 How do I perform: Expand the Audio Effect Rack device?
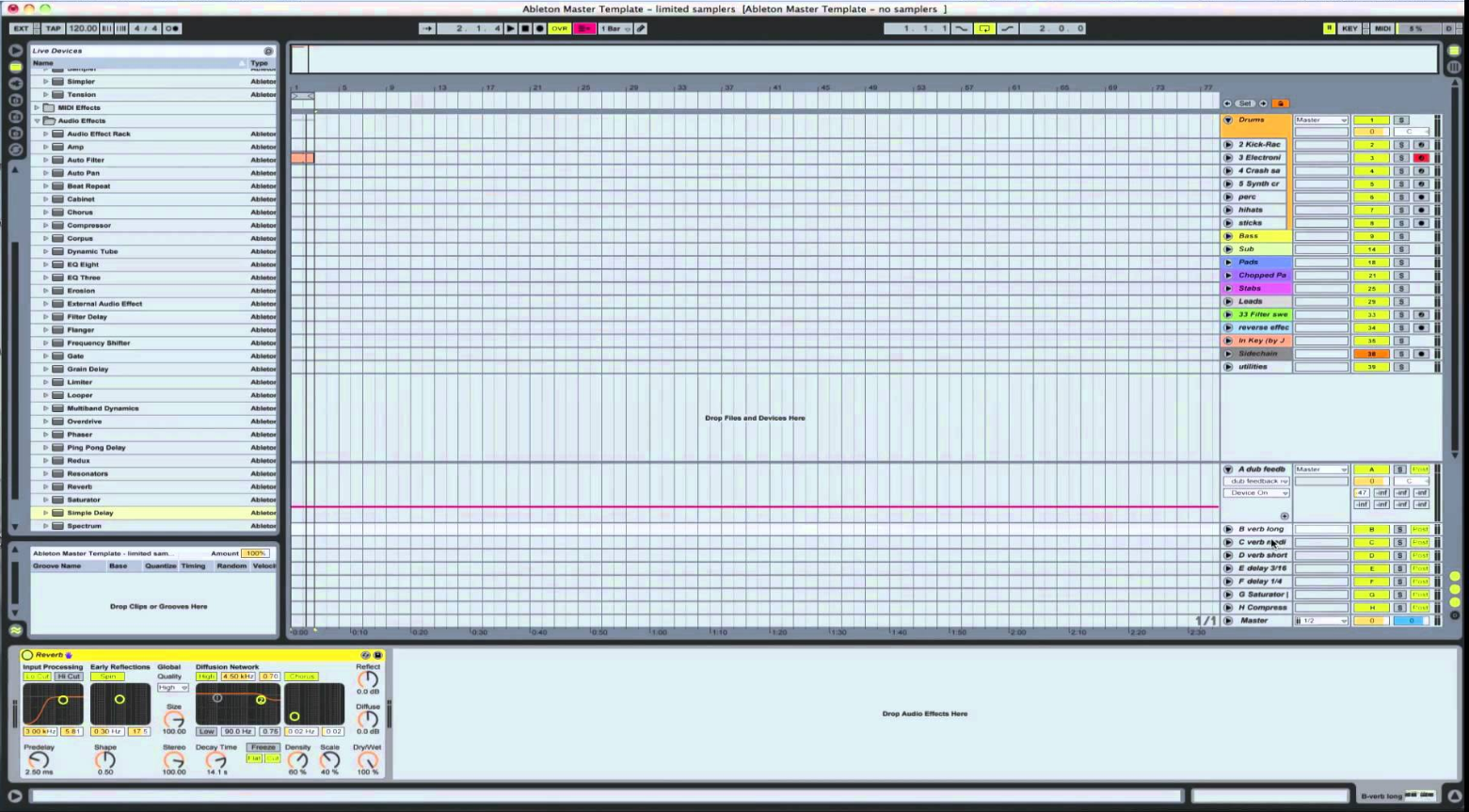(45, 134)
